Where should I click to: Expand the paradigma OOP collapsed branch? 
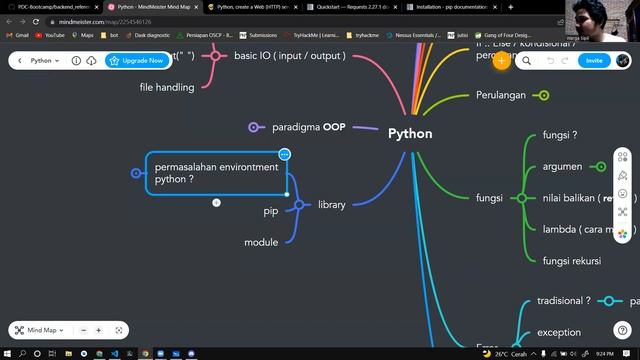(253, 127)
